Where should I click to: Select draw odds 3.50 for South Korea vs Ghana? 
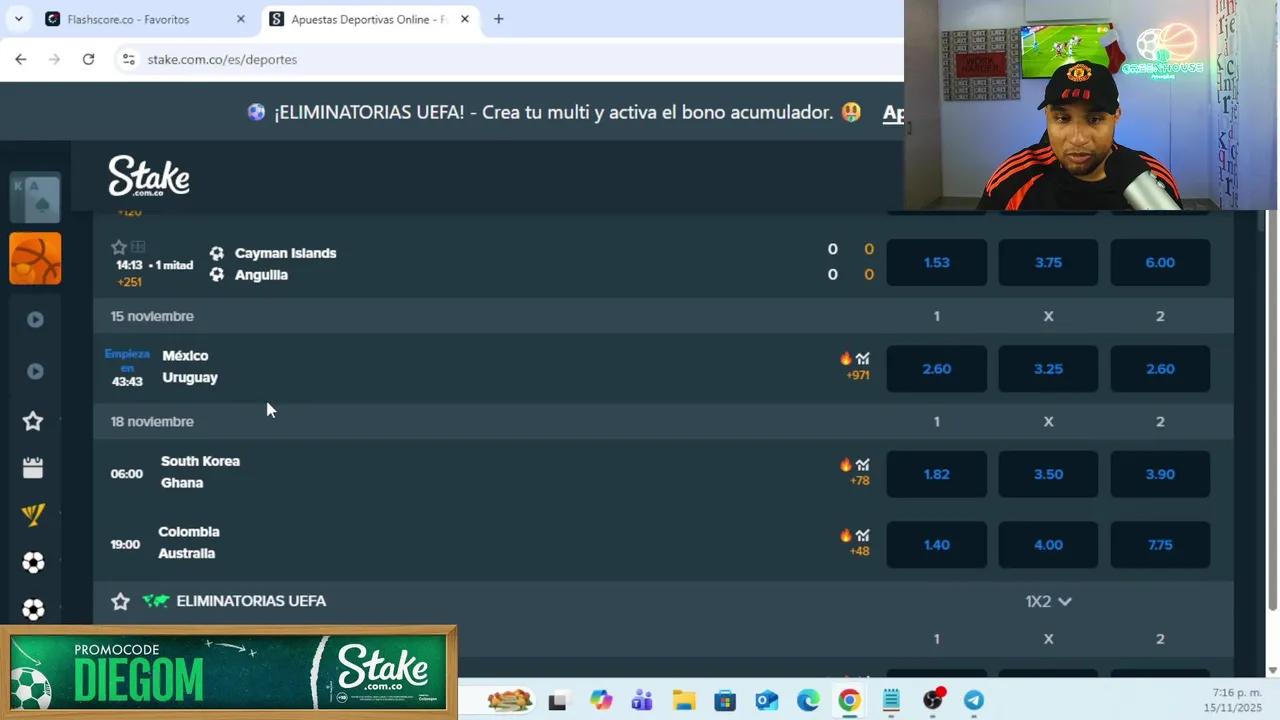tap(1048, 474)
